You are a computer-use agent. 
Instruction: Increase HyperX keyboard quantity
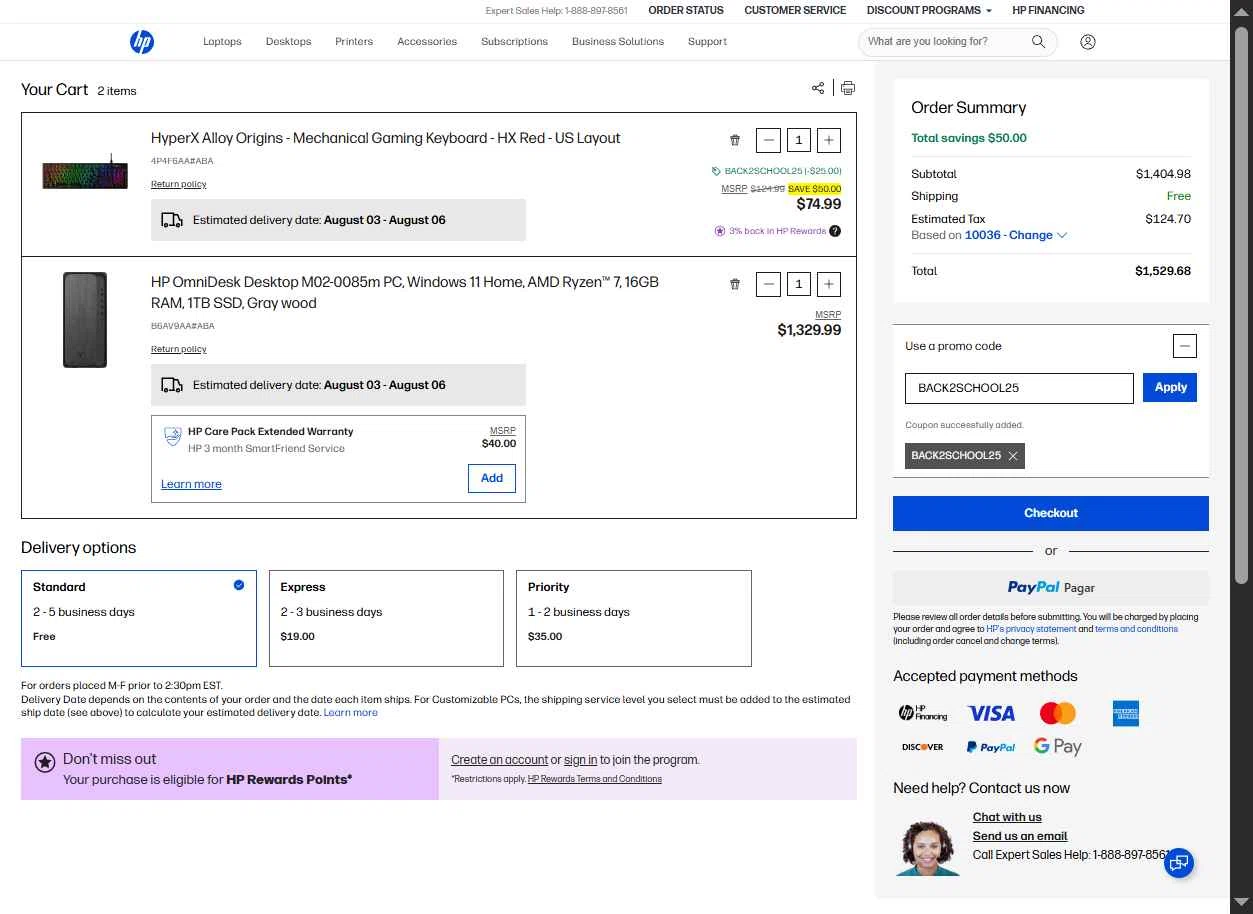[x=829, y=141]
